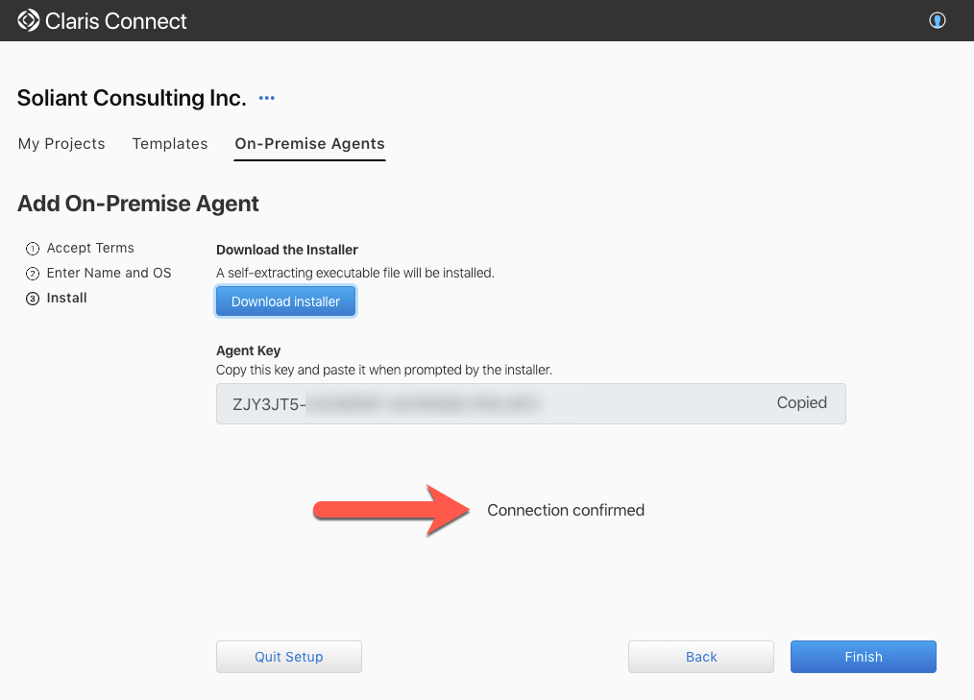974x700 pixels.
Task: Click the Finish button
Action: [863, 657]
